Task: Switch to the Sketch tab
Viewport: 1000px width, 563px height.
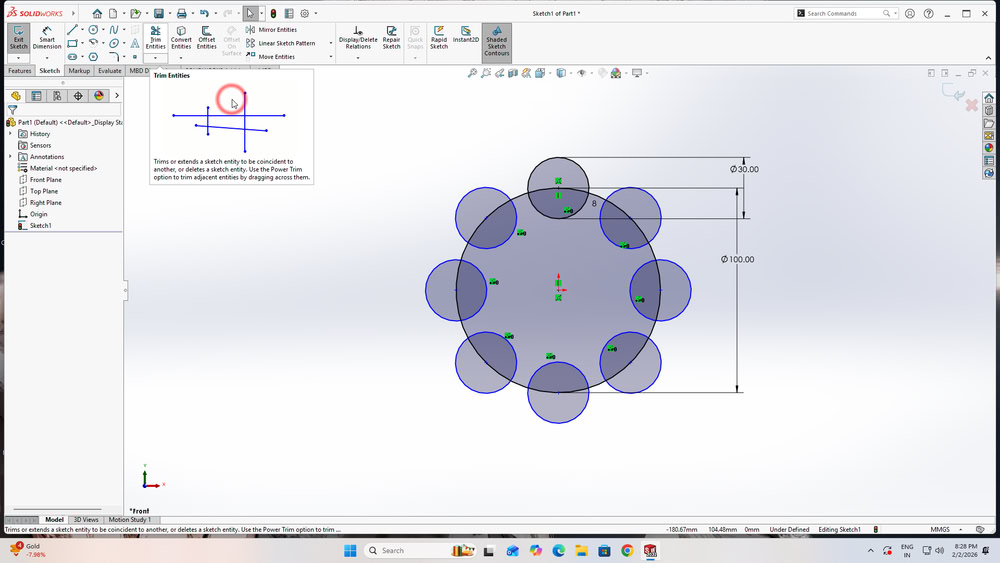Action: [50, 71]
